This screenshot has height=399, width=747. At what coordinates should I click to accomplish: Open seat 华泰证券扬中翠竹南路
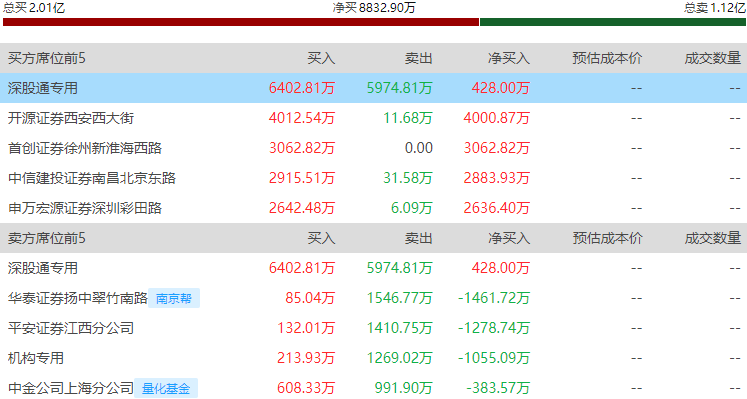click(78, 298)
